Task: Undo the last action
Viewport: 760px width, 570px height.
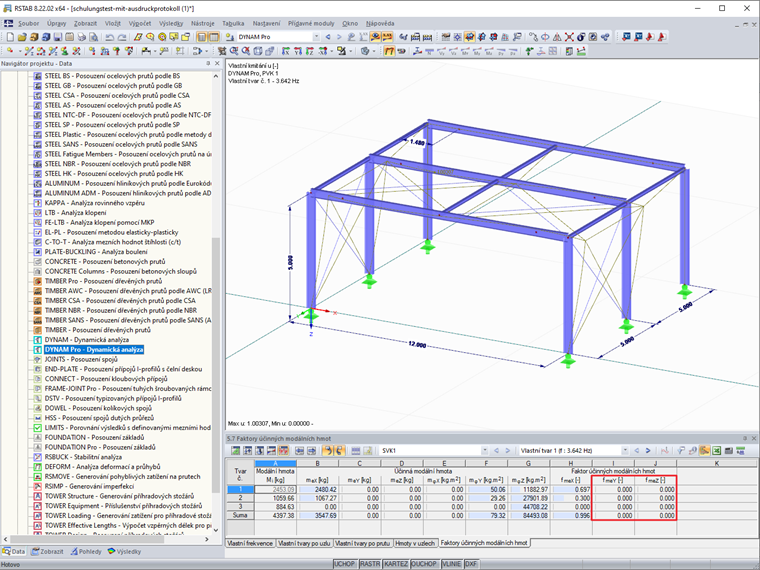Action: tap(110, 37)
